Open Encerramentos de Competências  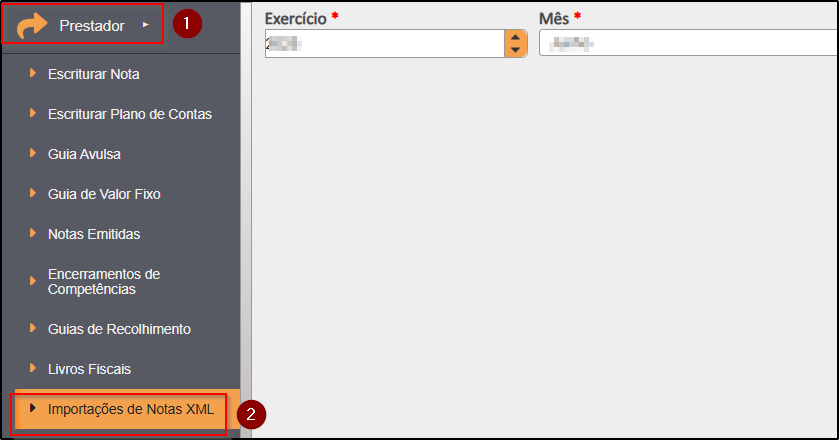click(104, 282)
